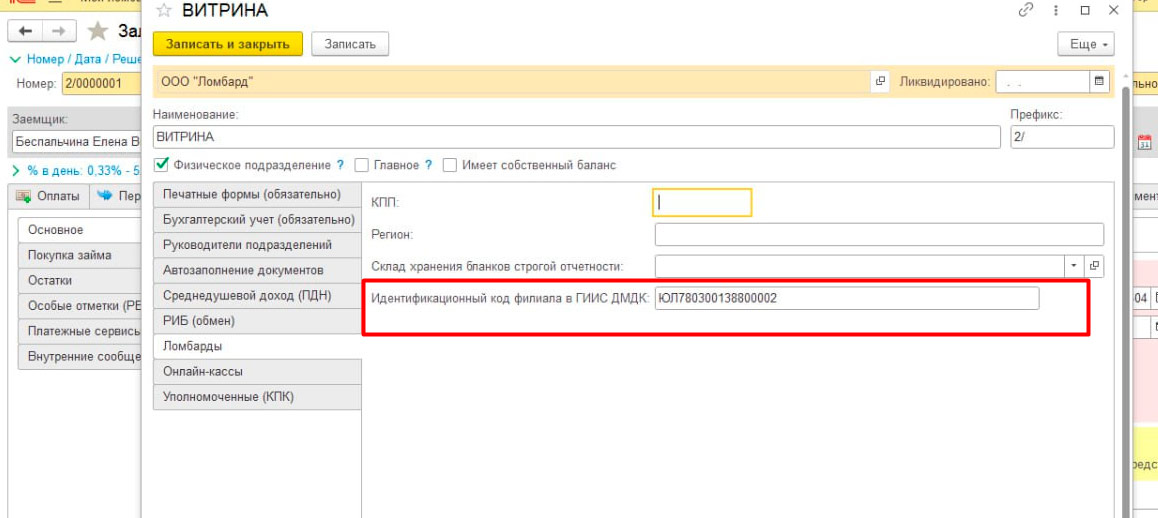Click the КПП input field

coord(702,202)
